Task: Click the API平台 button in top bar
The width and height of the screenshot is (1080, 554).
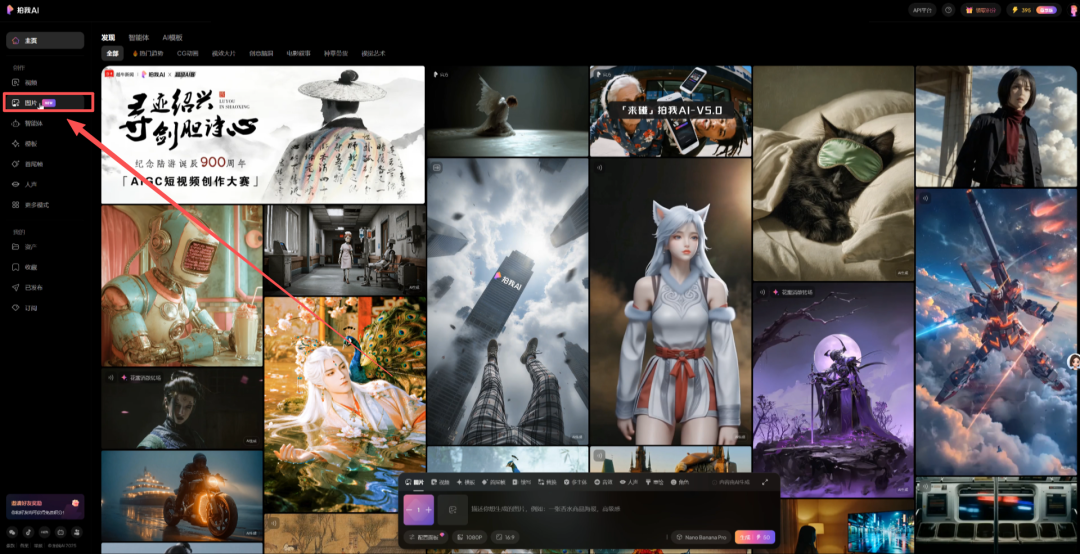Action: point(922,10)
